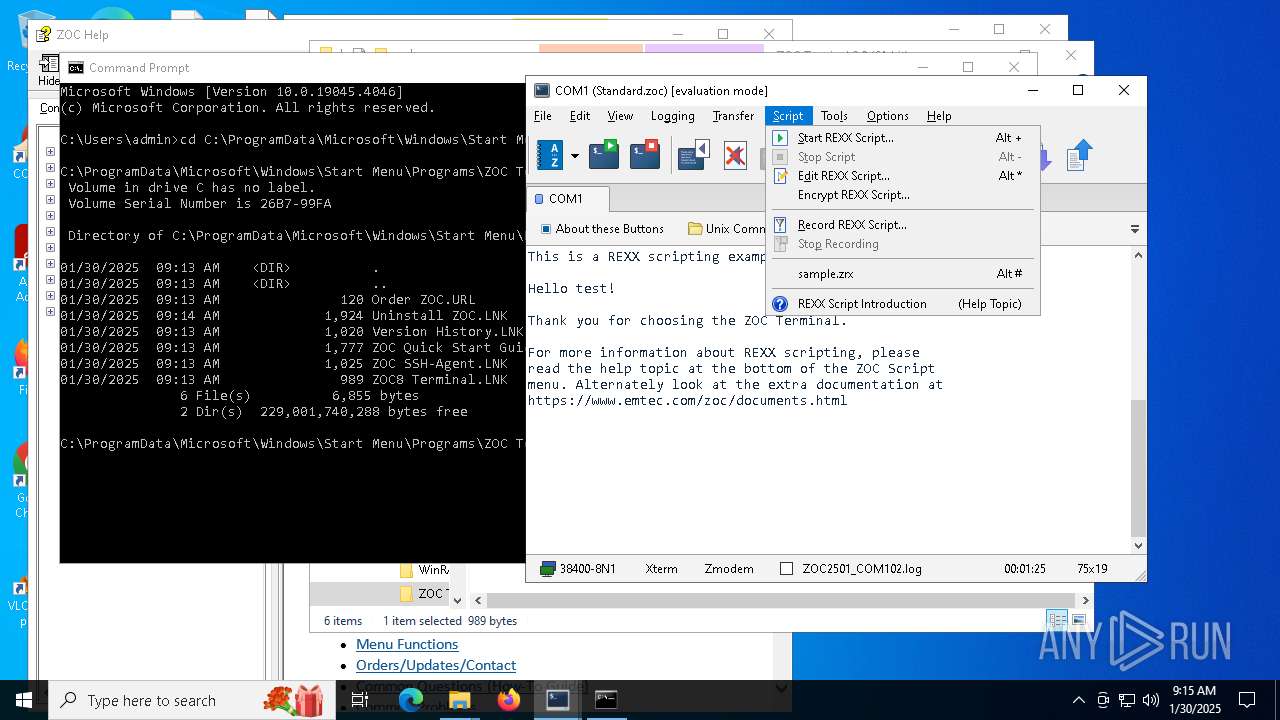Viewport: 1280px width, 720px height.
Task: Click the emtec.com documents URL in terminal
Action: point(687,400)
